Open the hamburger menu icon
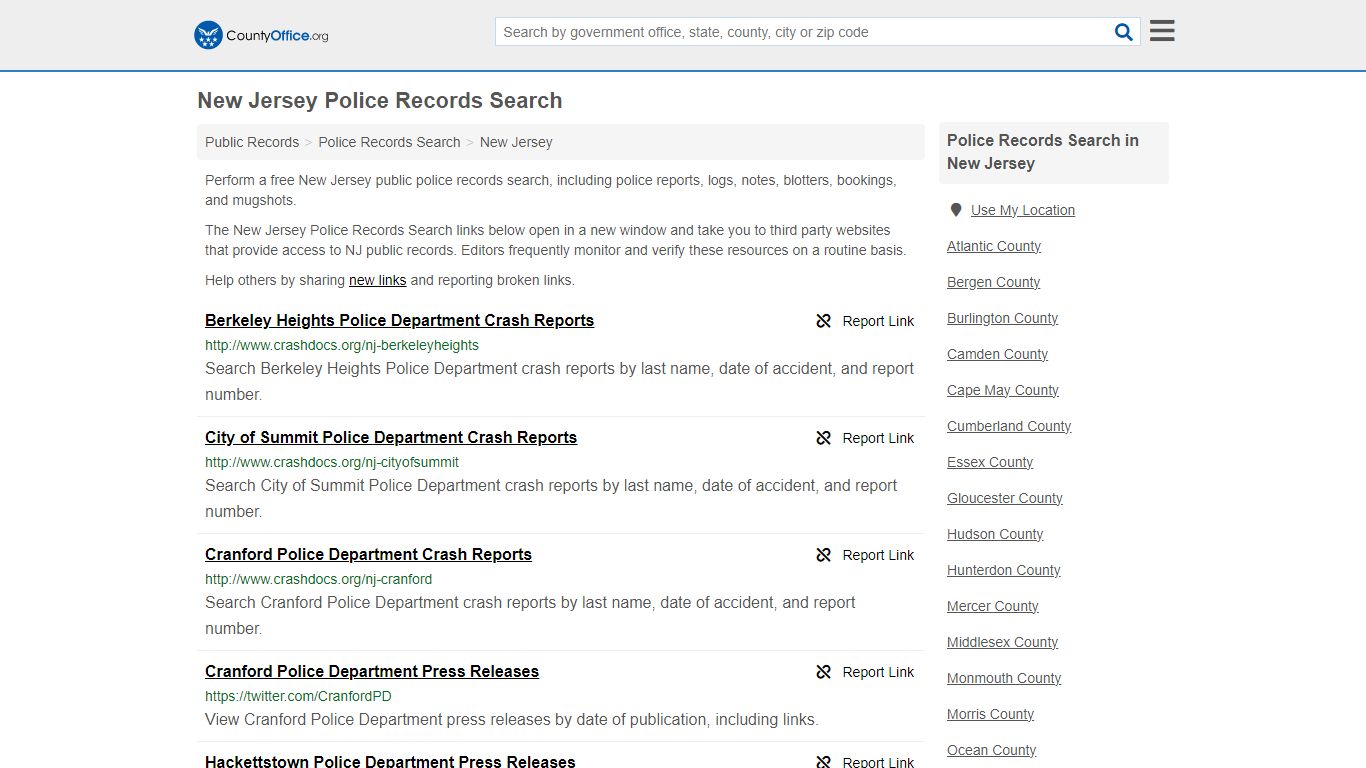The height and width of the screenshot is (768, 1366). (1162, 31)
